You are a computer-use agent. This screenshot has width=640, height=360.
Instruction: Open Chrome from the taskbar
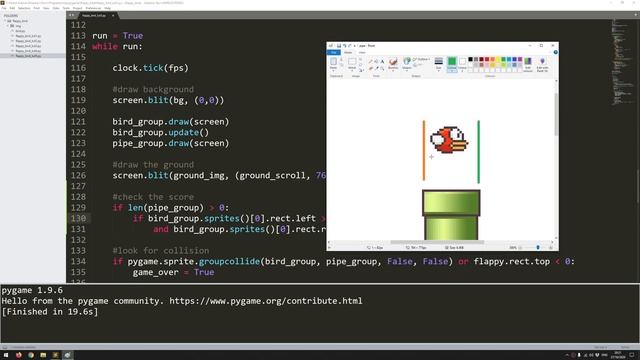click(31, 355)
